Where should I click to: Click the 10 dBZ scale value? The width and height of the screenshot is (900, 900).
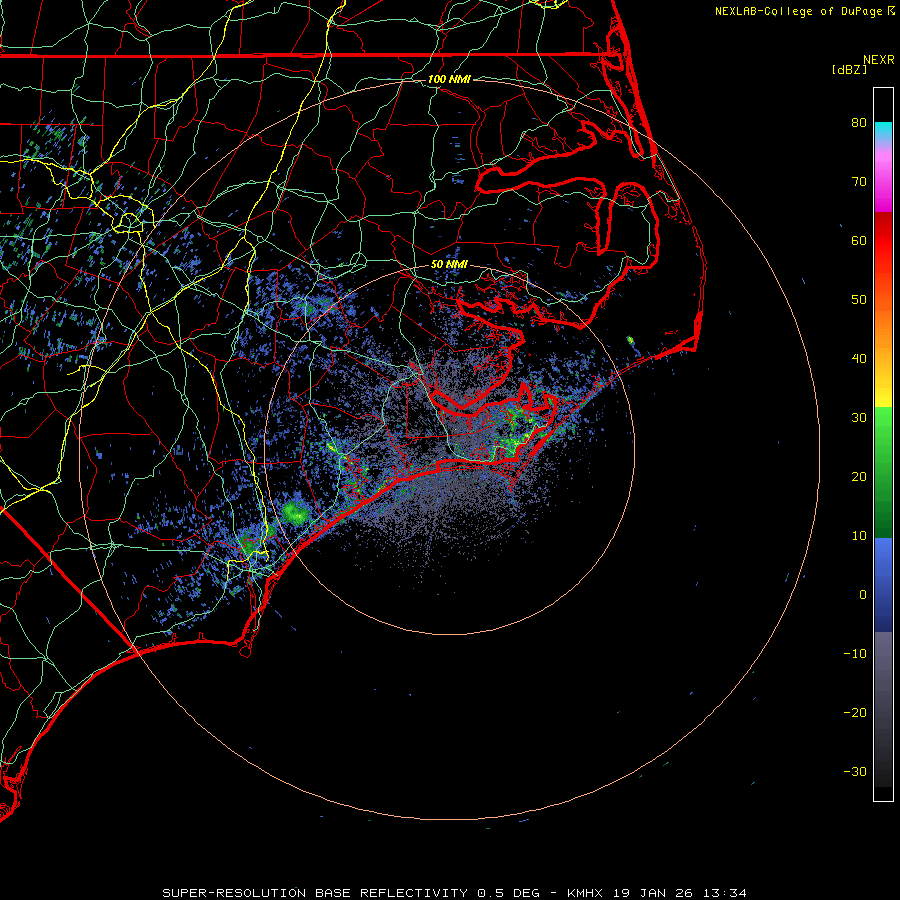click(x=859, y=536)
